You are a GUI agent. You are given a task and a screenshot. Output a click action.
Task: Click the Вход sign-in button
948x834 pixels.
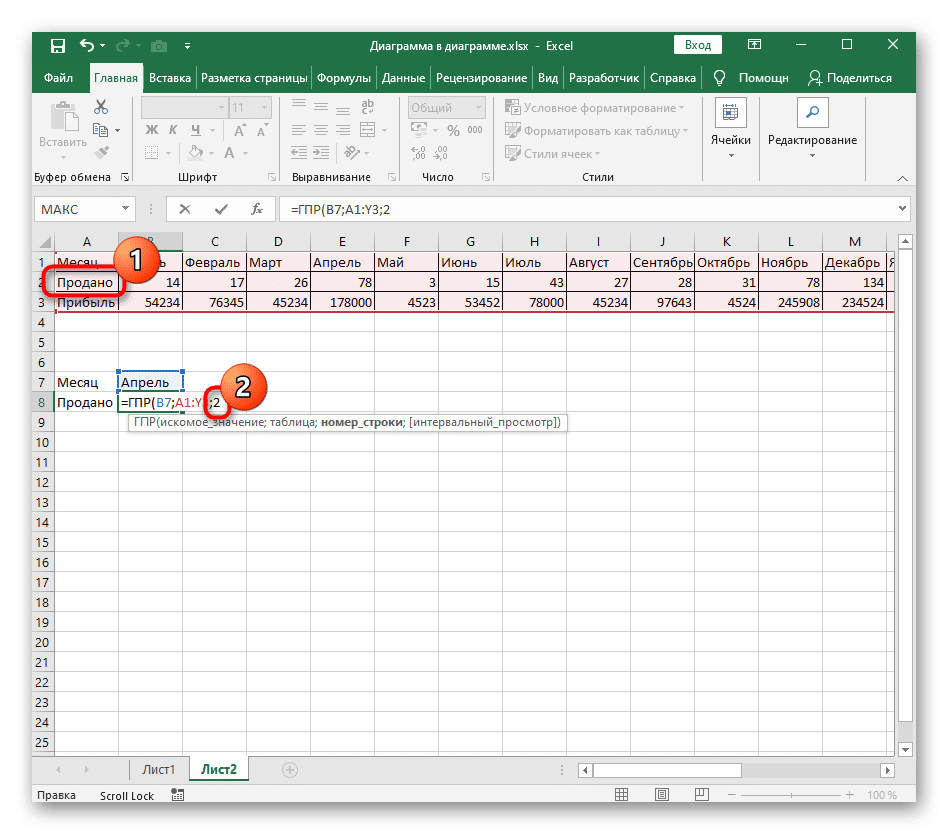coord(697,45)
